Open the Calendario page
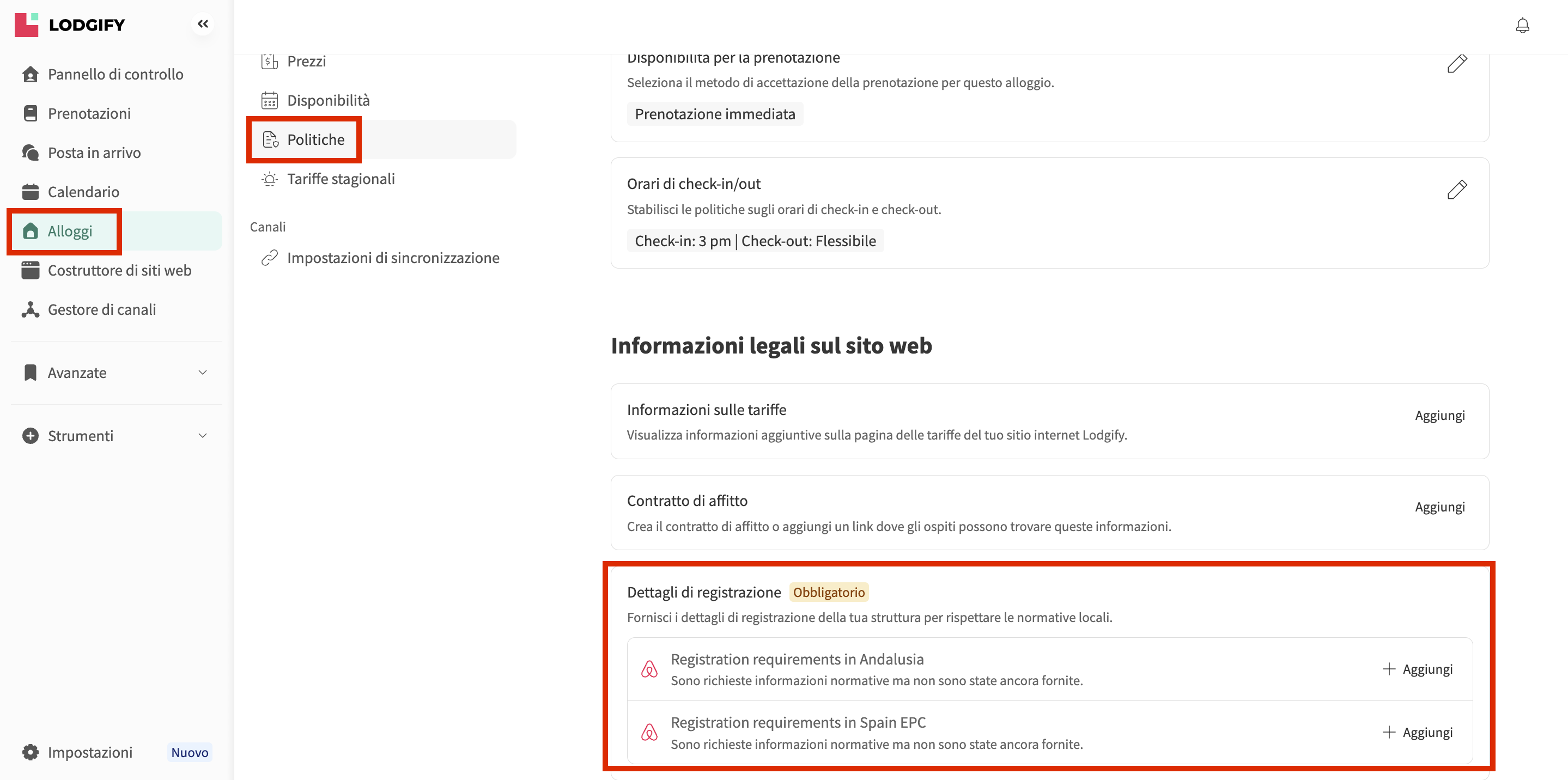The width and height of the screenshot is (1568, 780). 83,192
